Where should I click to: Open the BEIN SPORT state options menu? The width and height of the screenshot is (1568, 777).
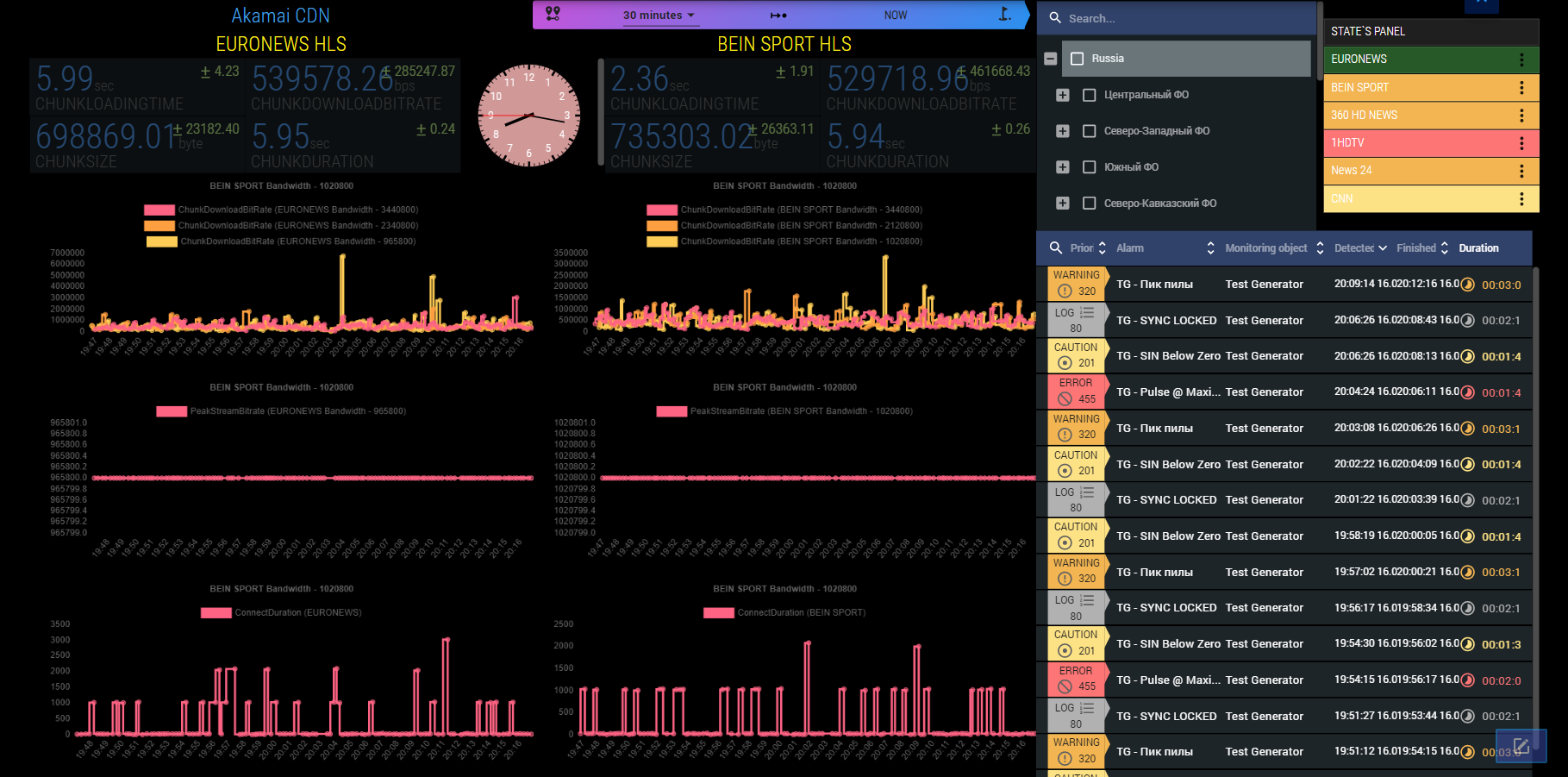[x=1521, y=87]
